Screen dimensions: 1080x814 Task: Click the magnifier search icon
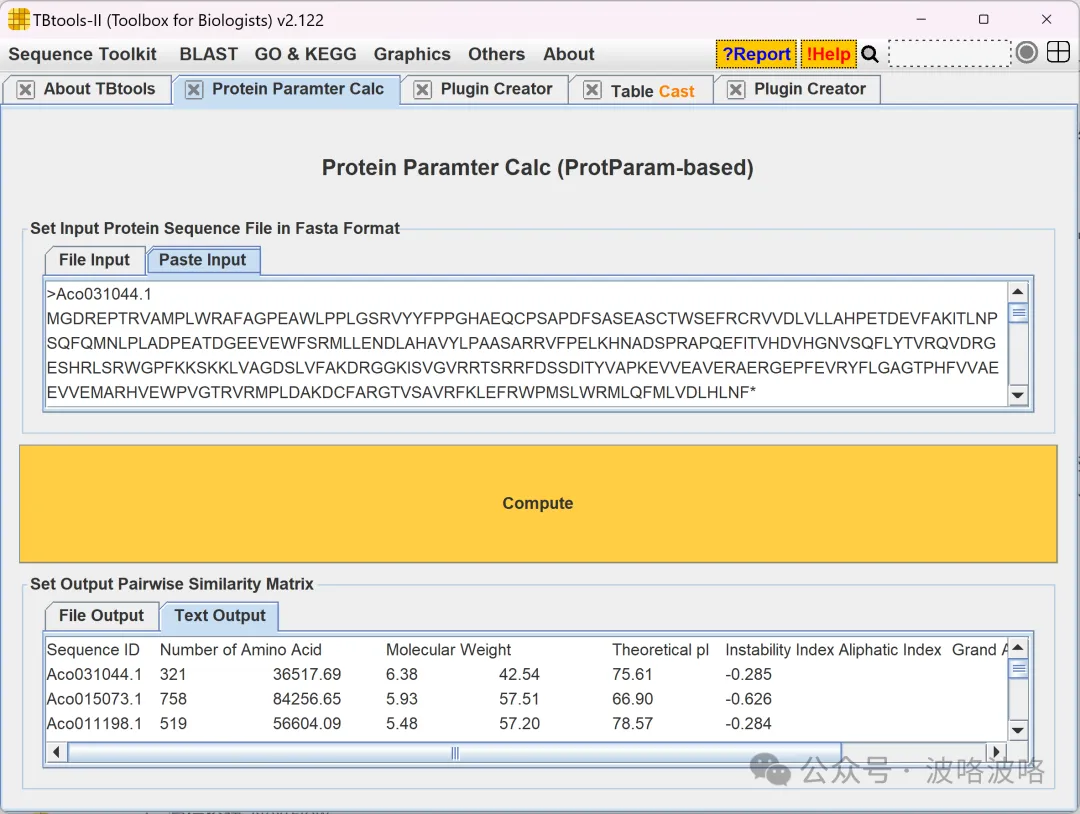(x=870, y=54)
